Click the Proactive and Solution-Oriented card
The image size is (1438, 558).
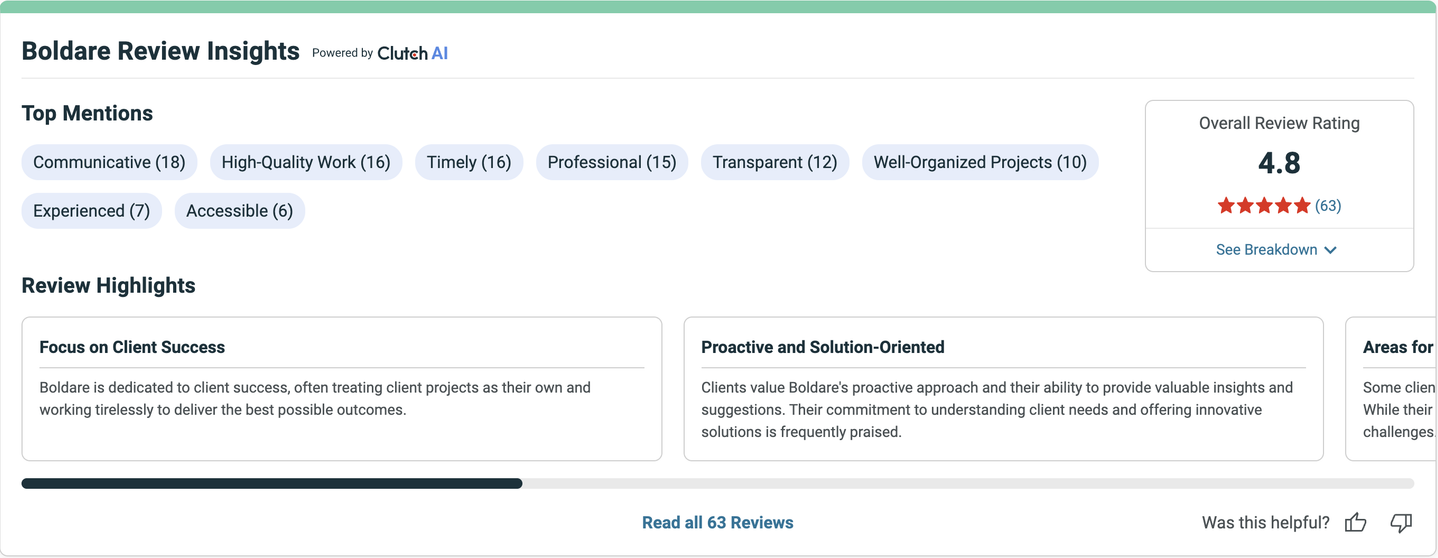(1003, 389)
